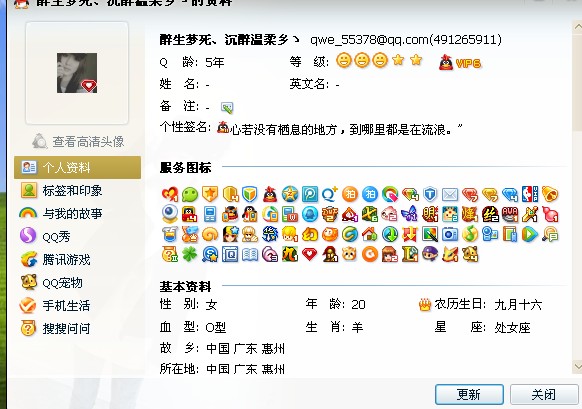Click the green download globe icon
The image size is (582, 409).
390,234
